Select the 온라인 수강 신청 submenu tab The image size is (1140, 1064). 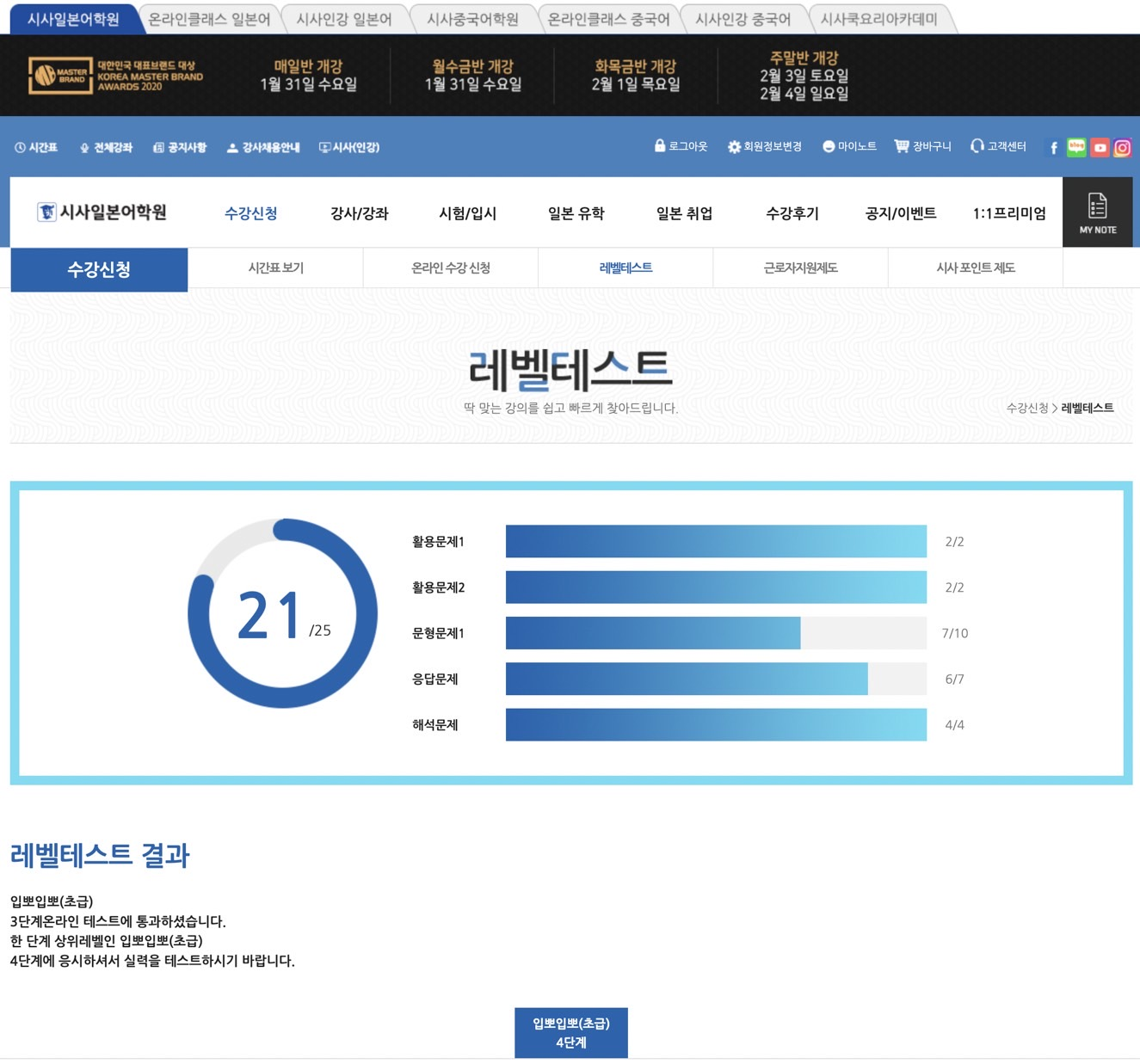(x=451, y=268)
